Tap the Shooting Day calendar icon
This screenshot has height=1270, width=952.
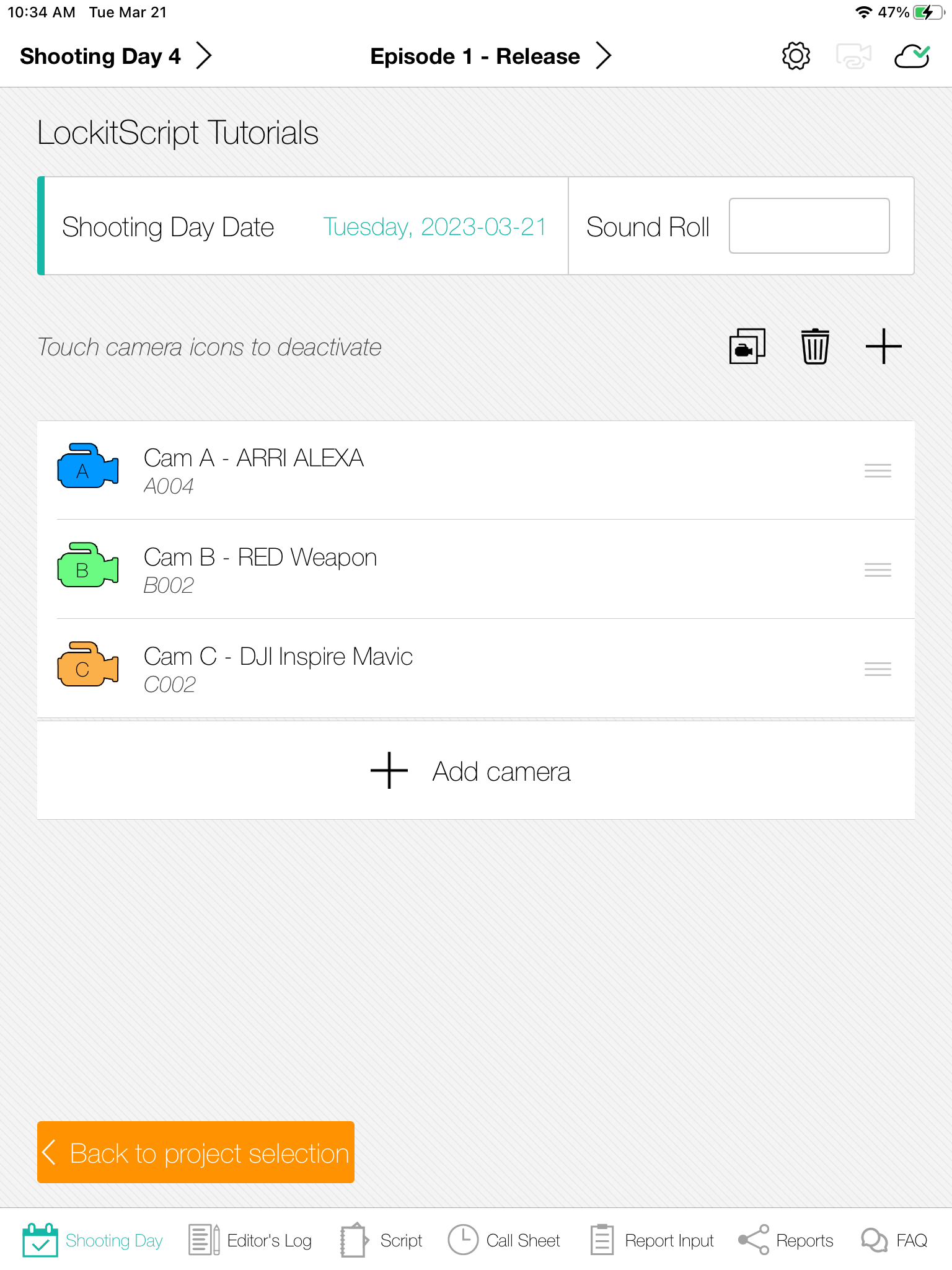coord(40,1240)
